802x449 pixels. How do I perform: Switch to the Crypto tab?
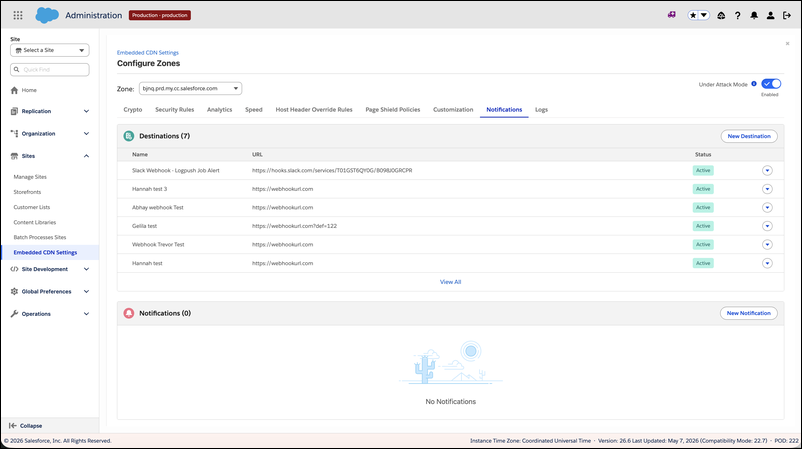click(x=133, y=109)
